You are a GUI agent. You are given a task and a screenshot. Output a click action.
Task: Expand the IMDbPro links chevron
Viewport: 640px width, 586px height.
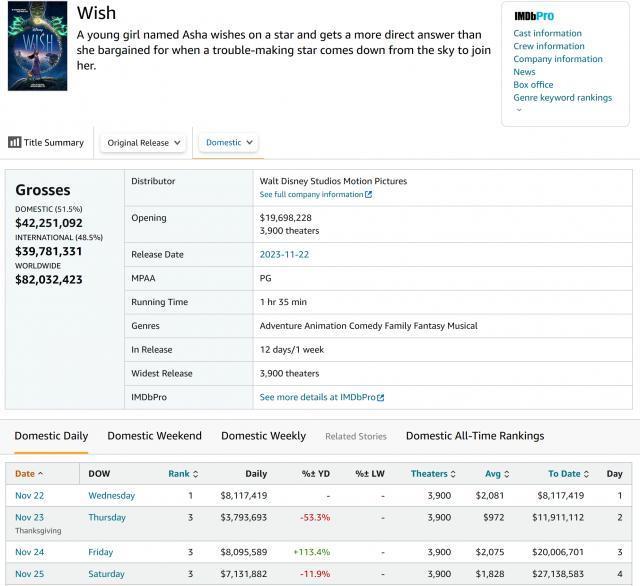[519, 110]
